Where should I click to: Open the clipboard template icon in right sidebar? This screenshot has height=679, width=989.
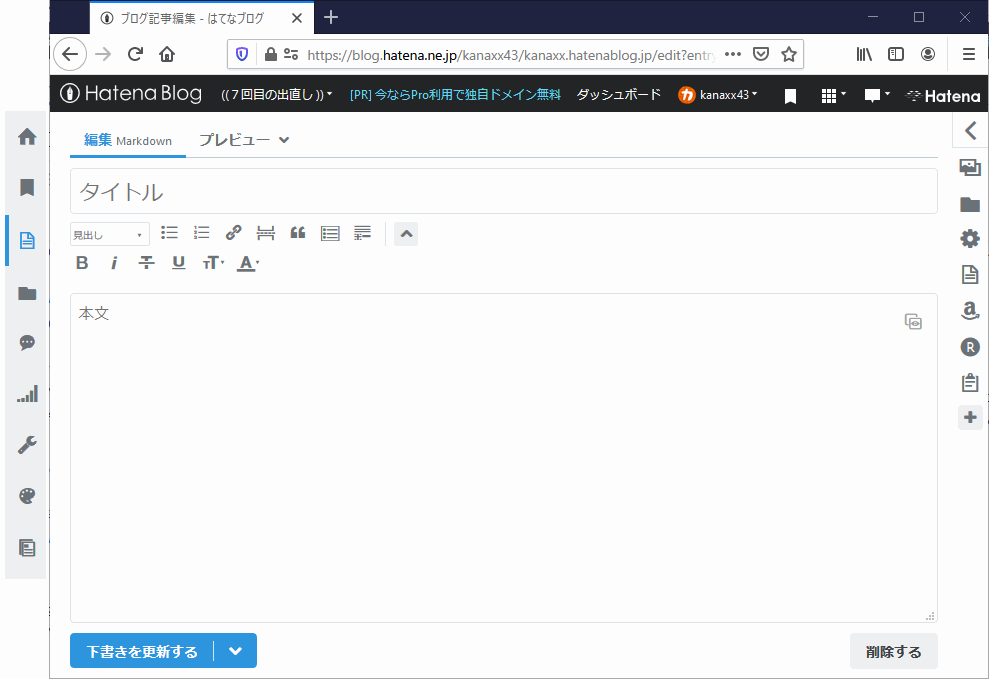[x=970, y=382]
